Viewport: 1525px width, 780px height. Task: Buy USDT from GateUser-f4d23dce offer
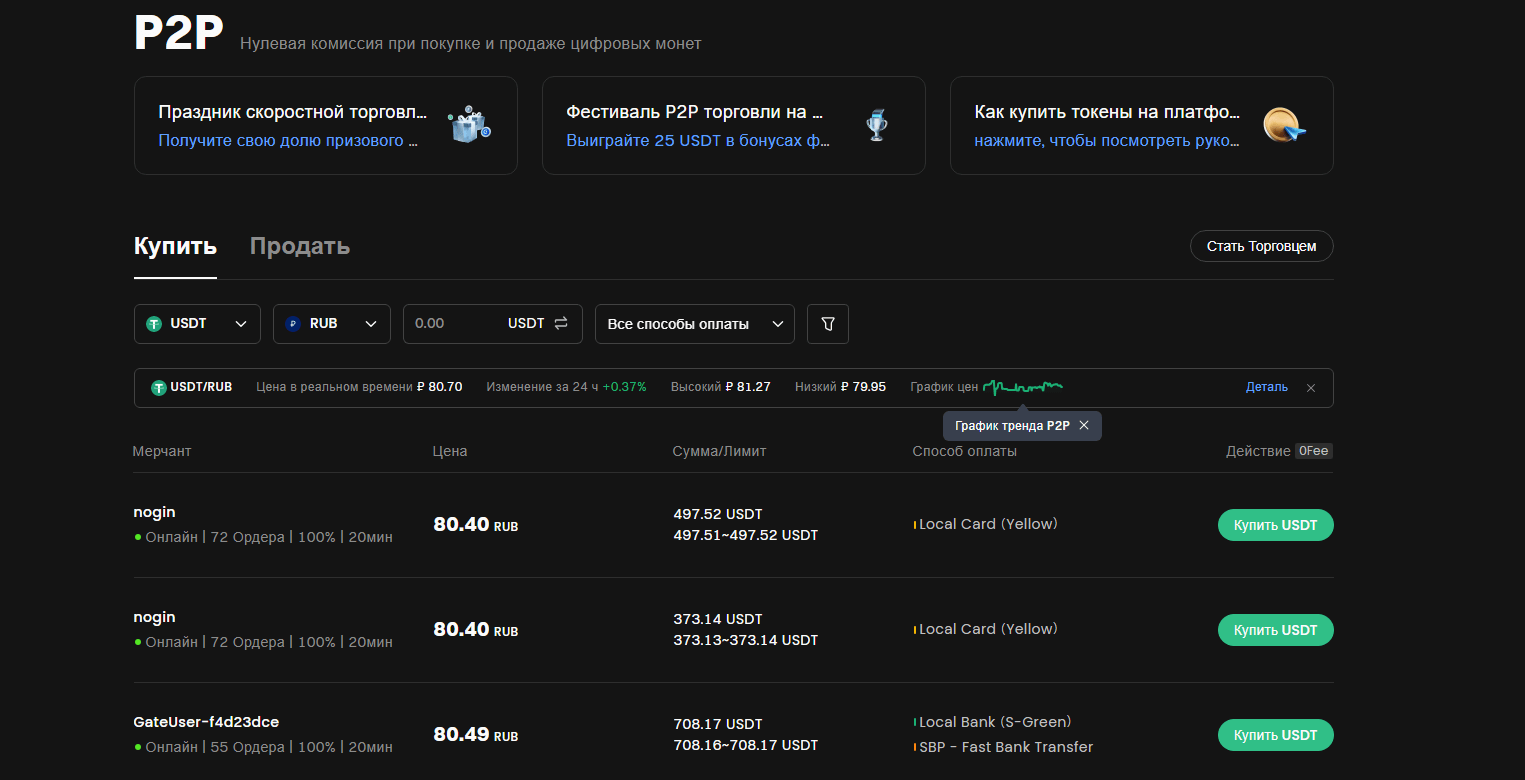(1275, 735)
